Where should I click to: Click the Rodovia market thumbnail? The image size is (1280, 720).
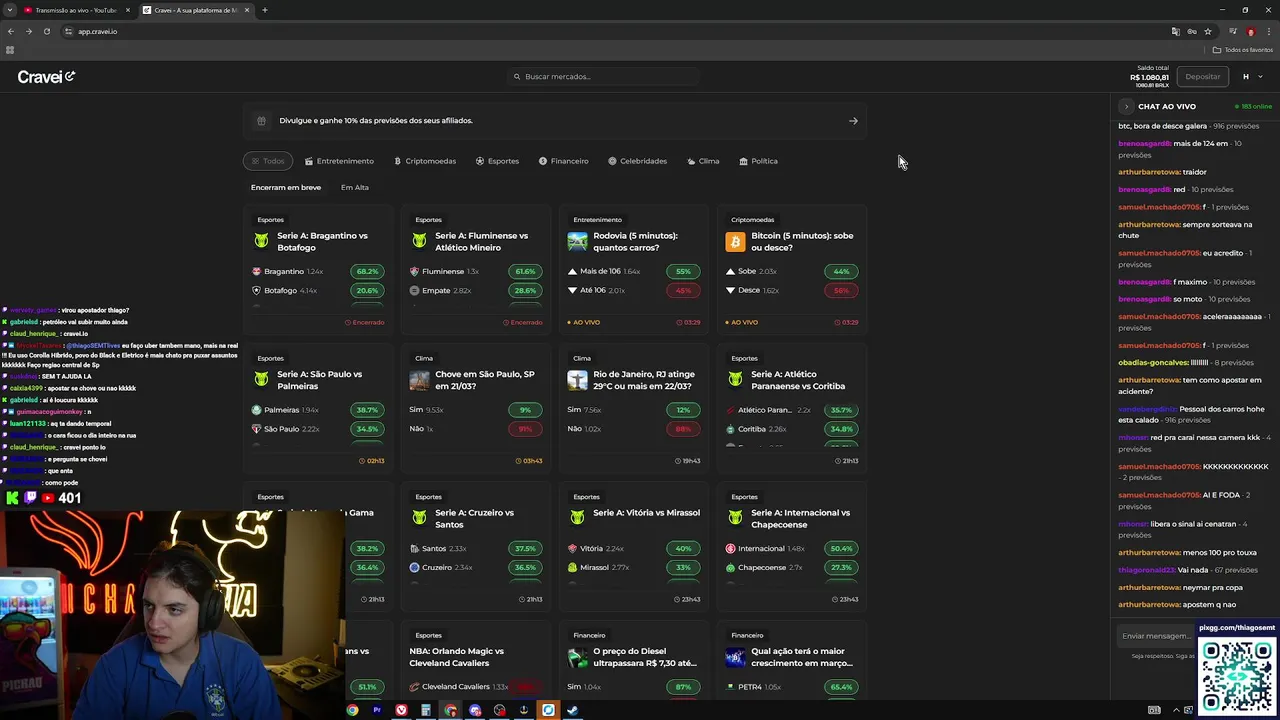click(x=578, y=241)
